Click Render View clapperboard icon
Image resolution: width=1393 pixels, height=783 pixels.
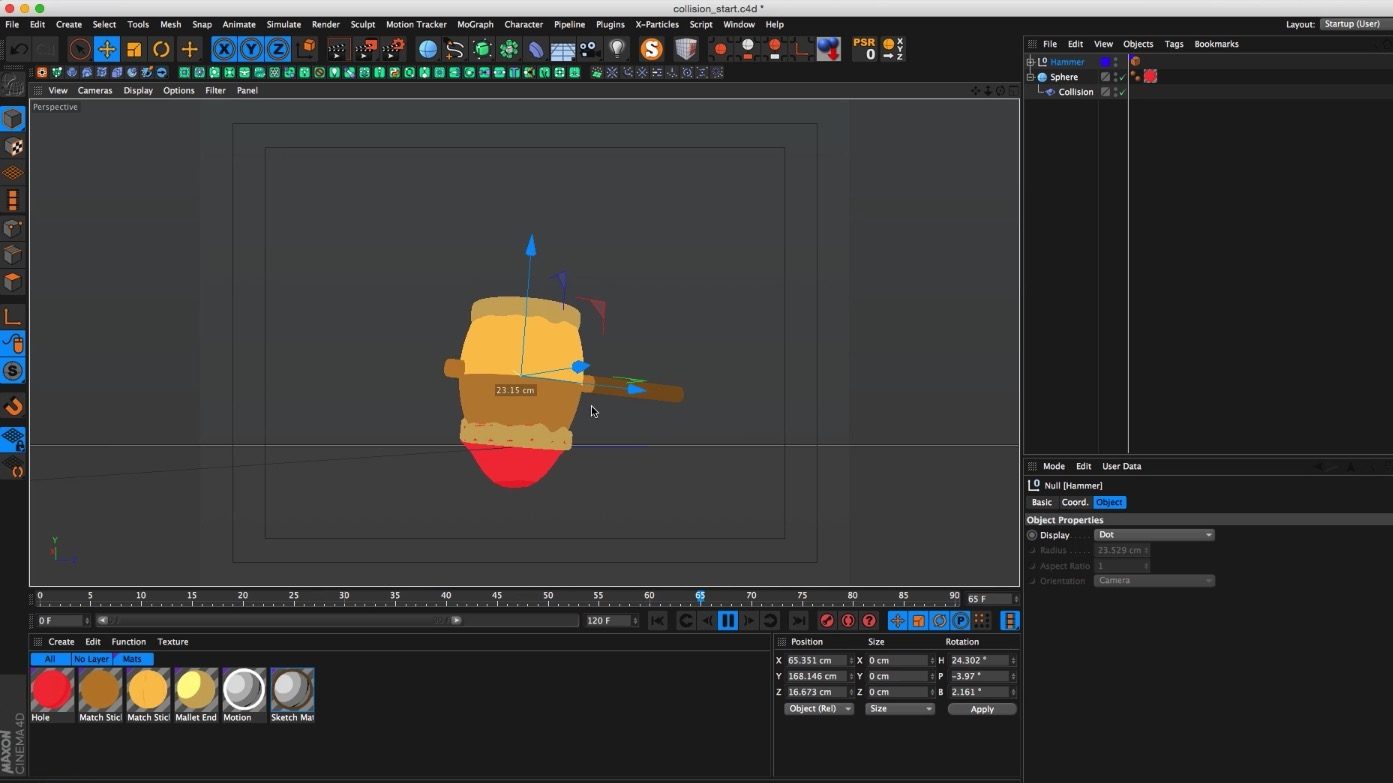[338, 49]
